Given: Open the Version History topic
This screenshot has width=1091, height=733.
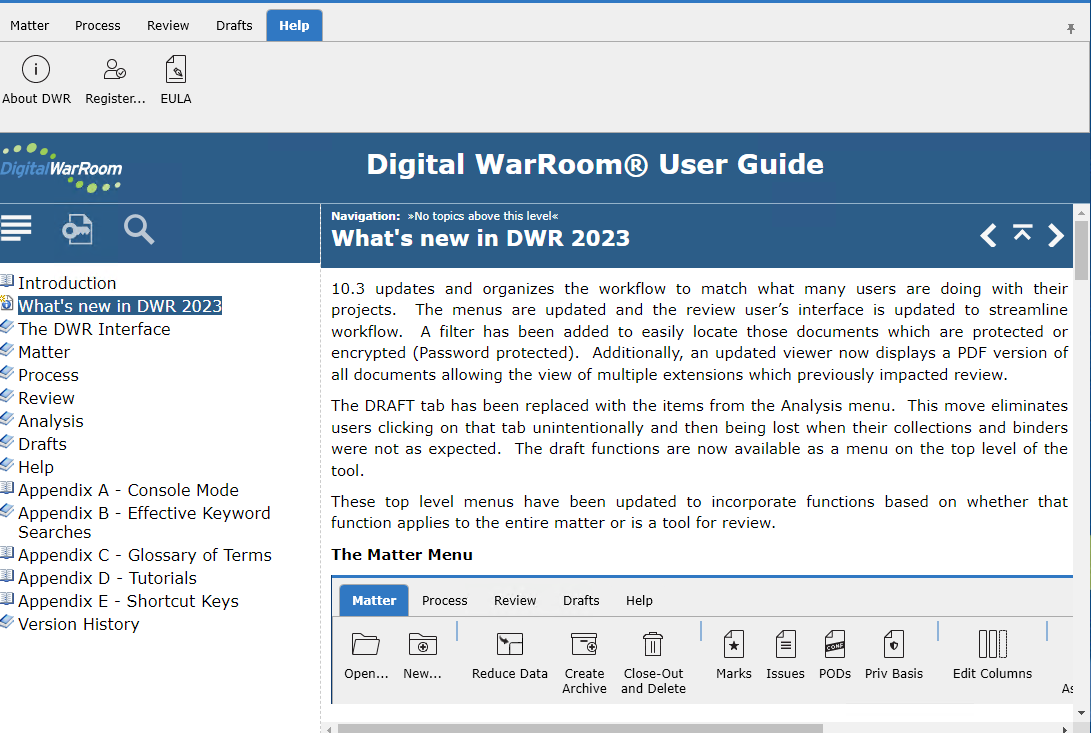Looking at the screenshot, I should [79, 624].
